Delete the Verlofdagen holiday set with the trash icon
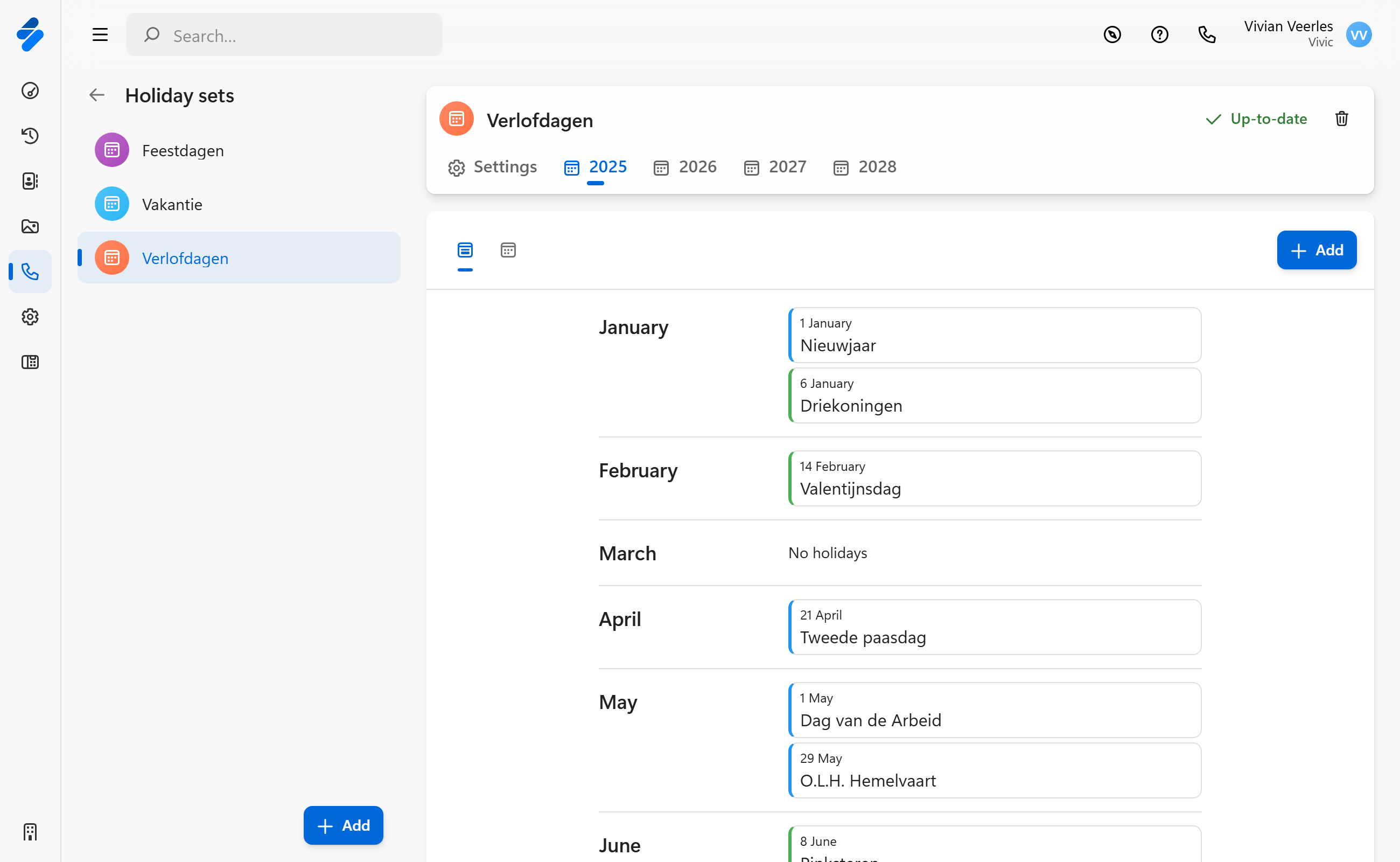 click(1341, 119)
